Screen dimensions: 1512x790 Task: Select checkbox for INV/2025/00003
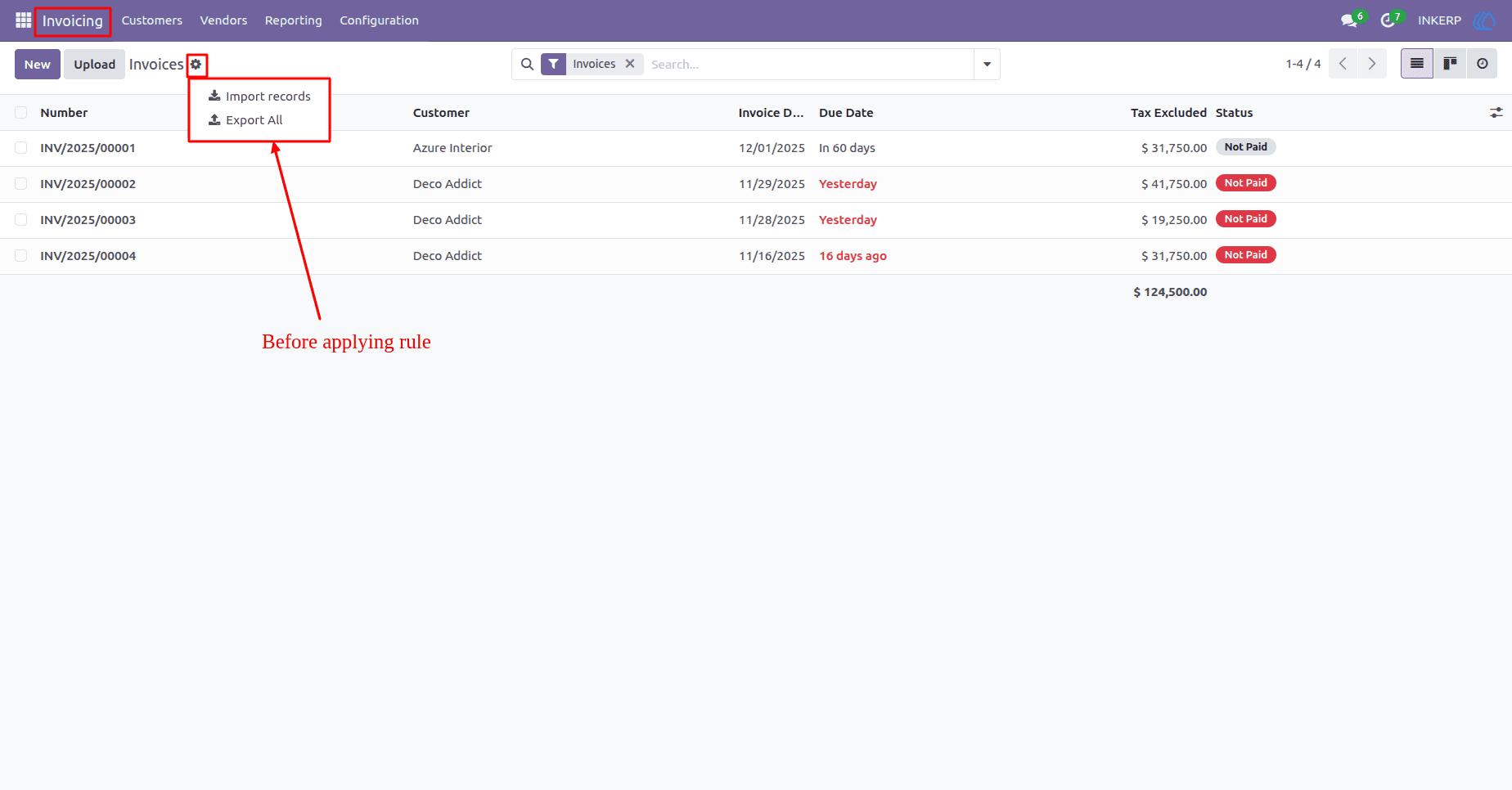click(x=21, y=220)
